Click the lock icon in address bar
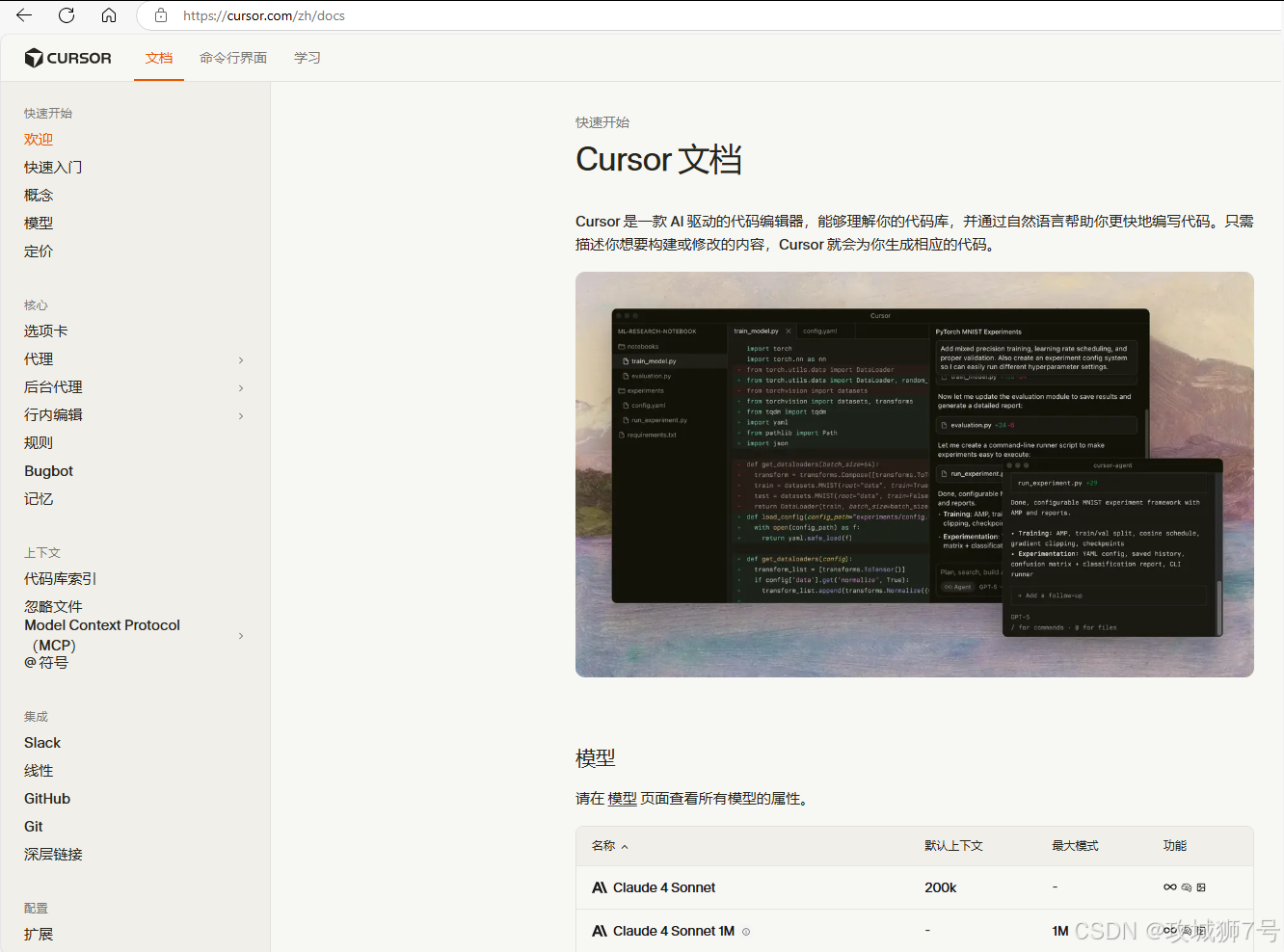 pos(161,15)
